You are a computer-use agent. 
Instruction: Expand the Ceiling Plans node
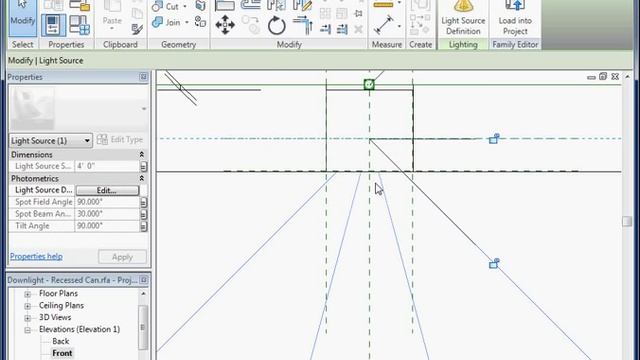tap(27, 306)
